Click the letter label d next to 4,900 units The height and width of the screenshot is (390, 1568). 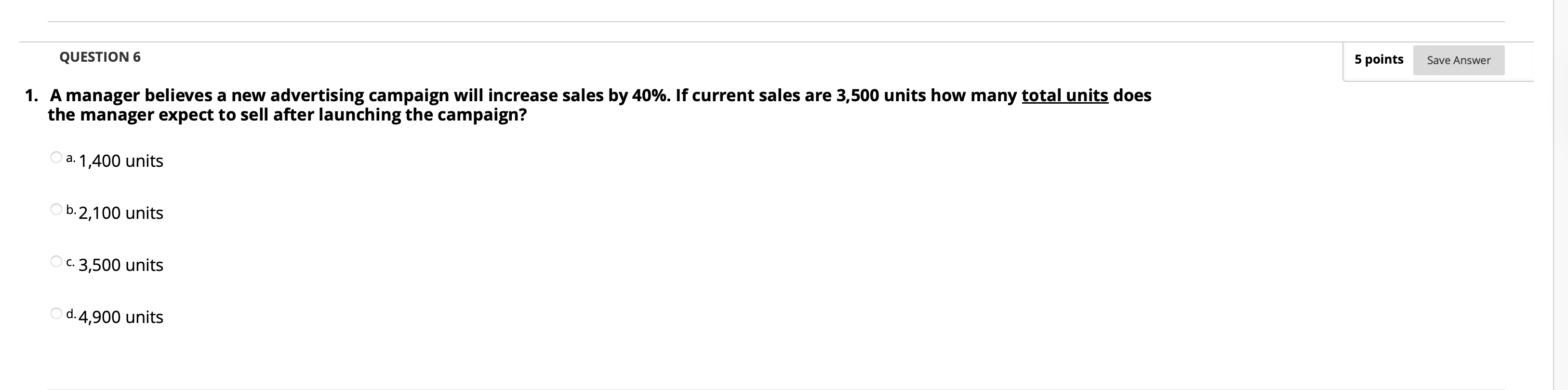point(71,314)
